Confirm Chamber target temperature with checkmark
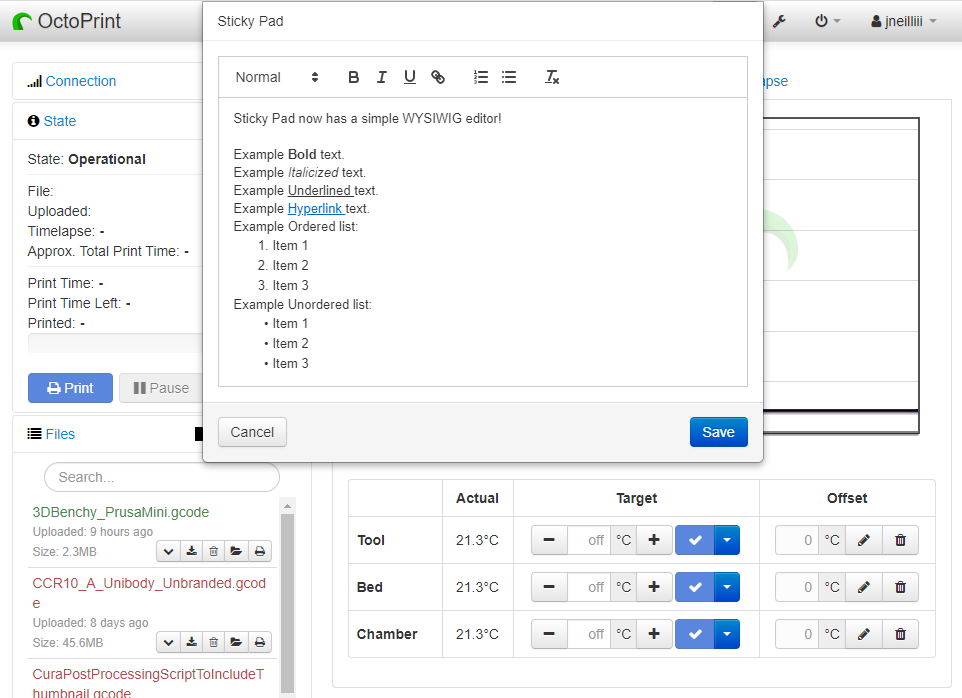This screenshot has height=698, width=962. tap(695, 634)
